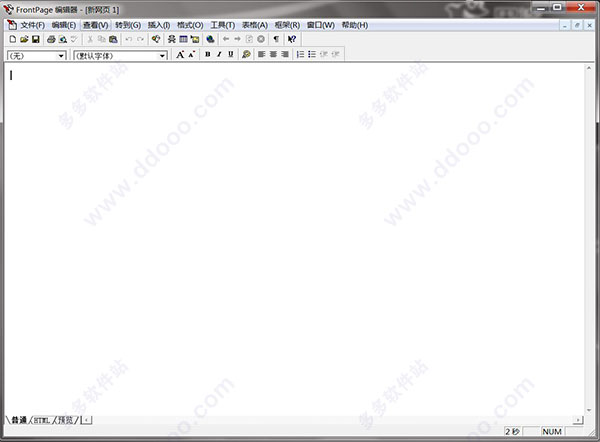600x442 pixels.
Task: Save the page with the floppy disk icon
Action: click(36, 39)
